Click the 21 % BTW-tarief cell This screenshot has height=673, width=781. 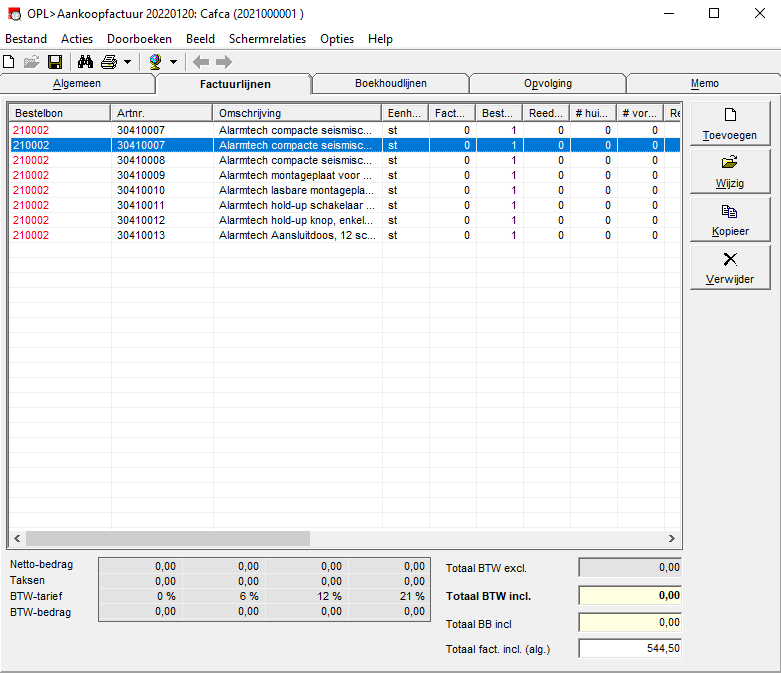pyautogui.click(x=389, y=596)
